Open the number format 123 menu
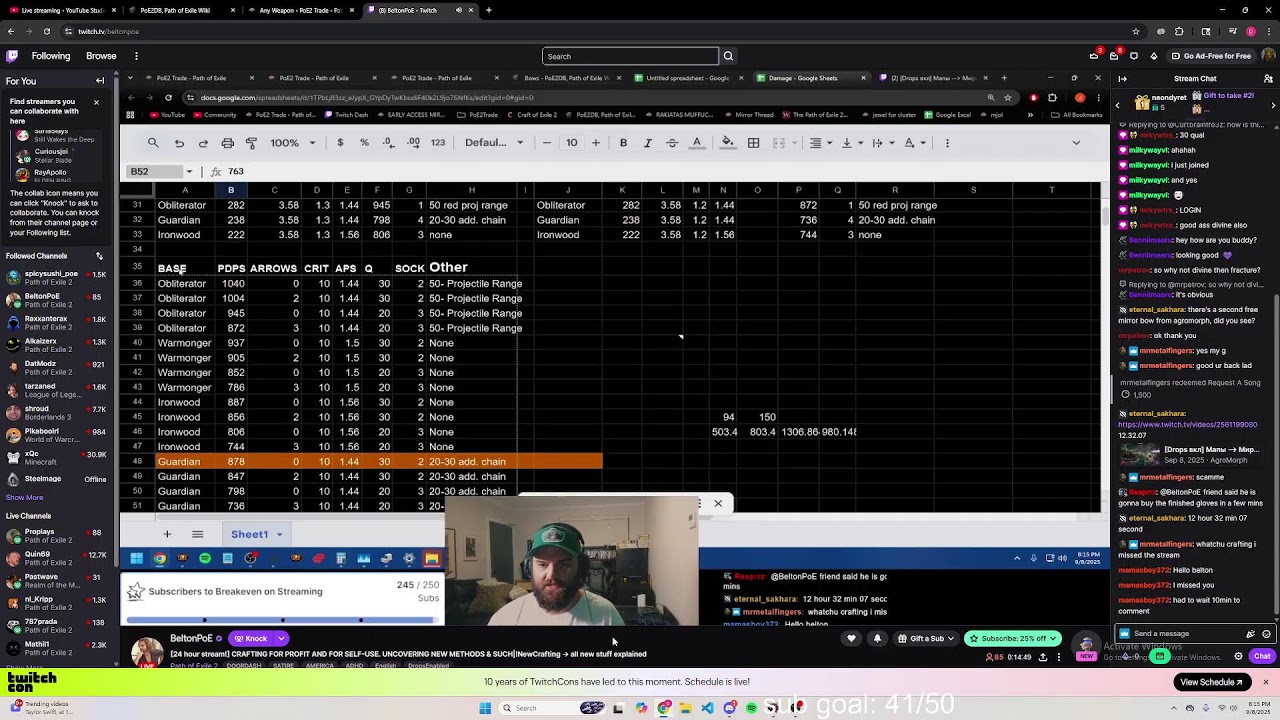This screenshot has width=1280, height=720. point(438,143)
